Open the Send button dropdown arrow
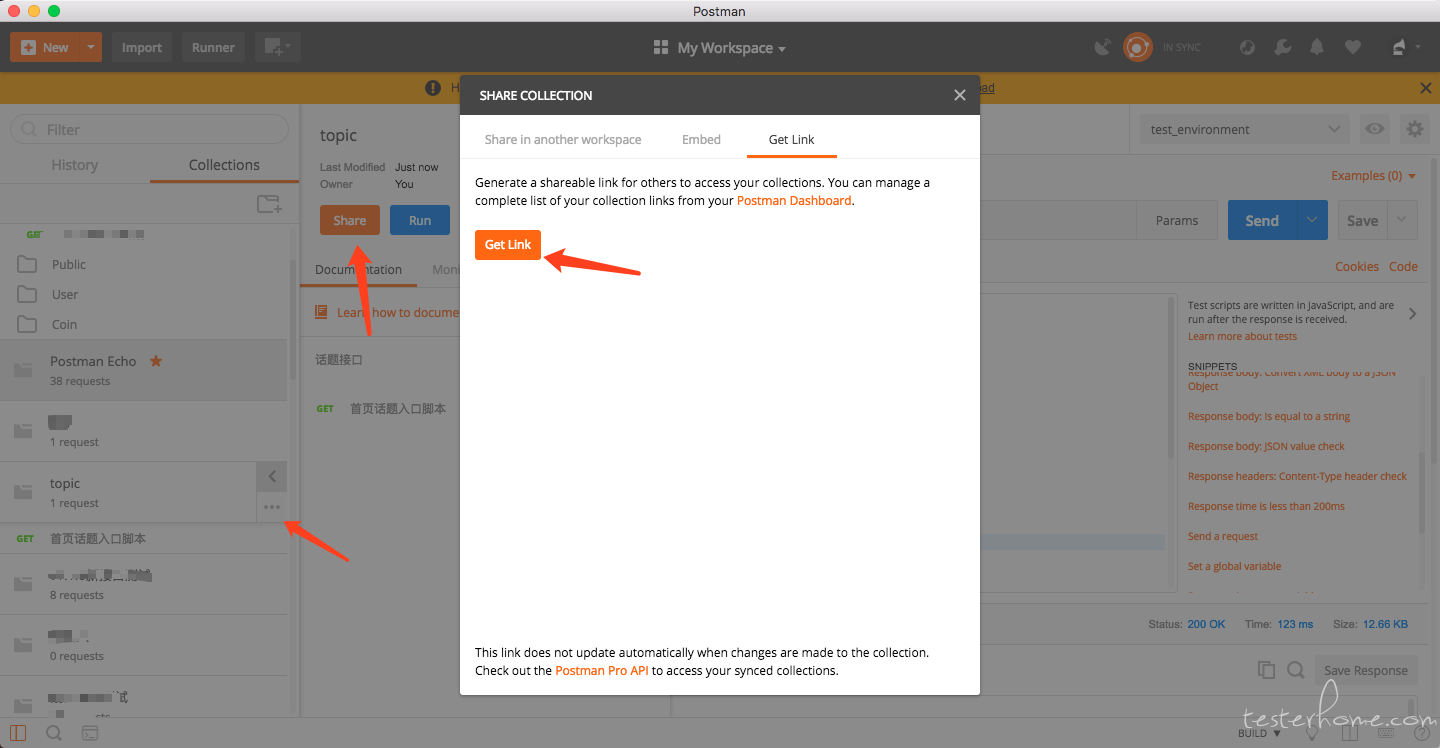The width and height of the screenshot is (1440, 748). (1312, 220)
